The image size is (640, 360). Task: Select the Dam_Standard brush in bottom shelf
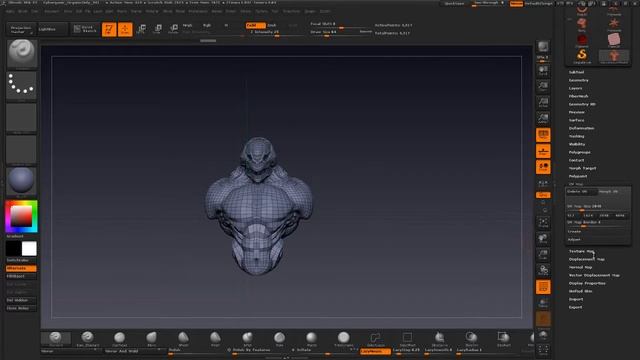click(x=87, y=339)
